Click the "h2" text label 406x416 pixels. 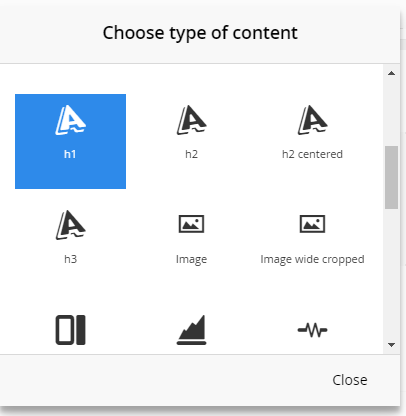click(x=191, y=154)
